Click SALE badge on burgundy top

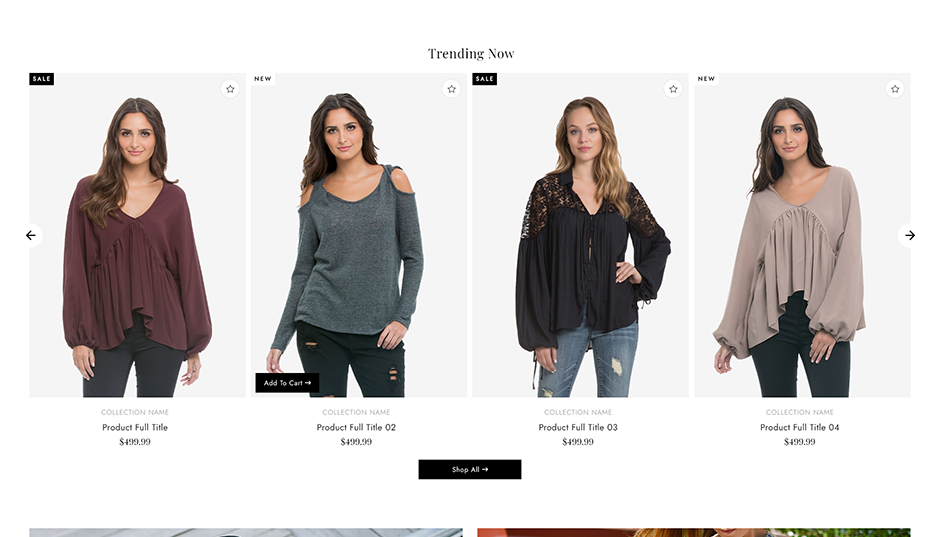pyautogui.click(x=41, y=79)
